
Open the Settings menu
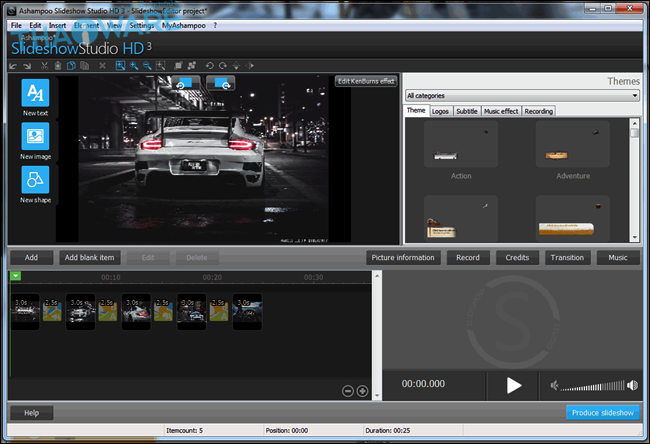(x=141, y=24)
